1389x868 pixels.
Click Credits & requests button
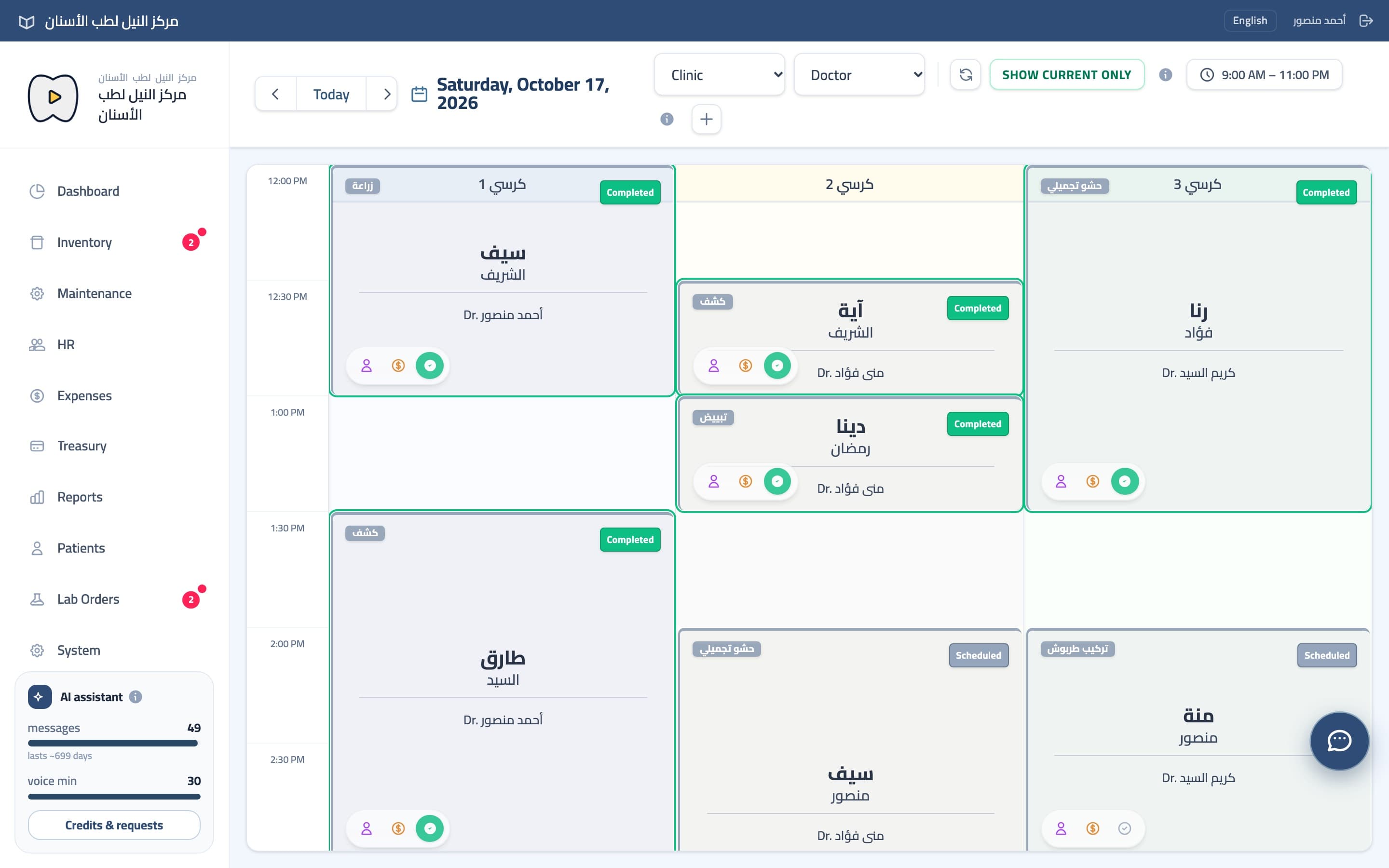[114, 825]
